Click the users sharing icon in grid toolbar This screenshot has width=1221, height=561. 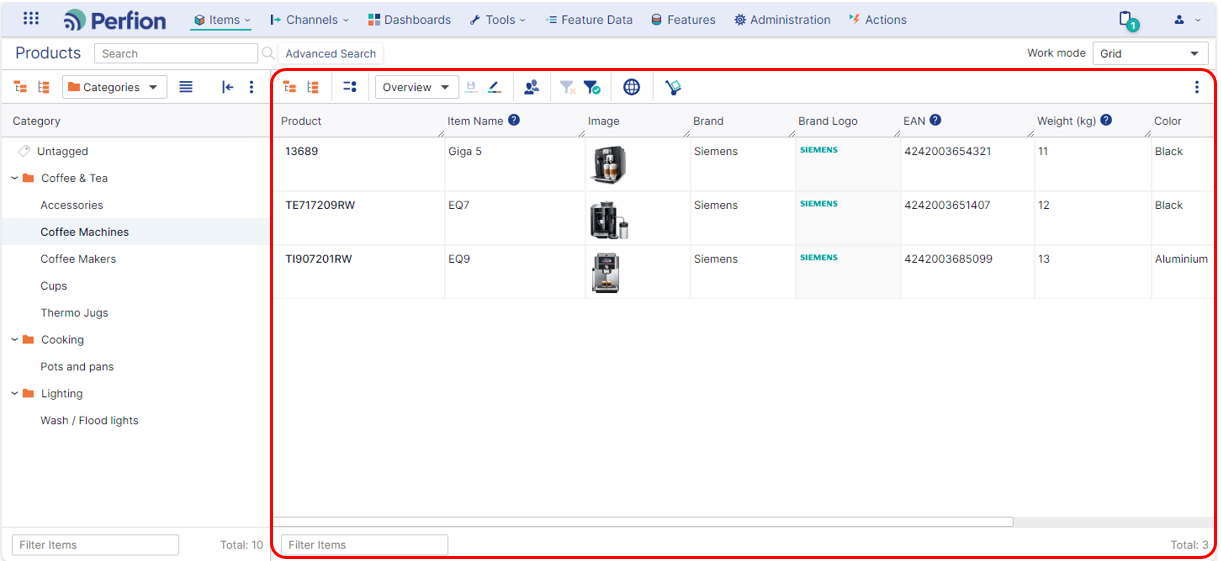(531, 87)
